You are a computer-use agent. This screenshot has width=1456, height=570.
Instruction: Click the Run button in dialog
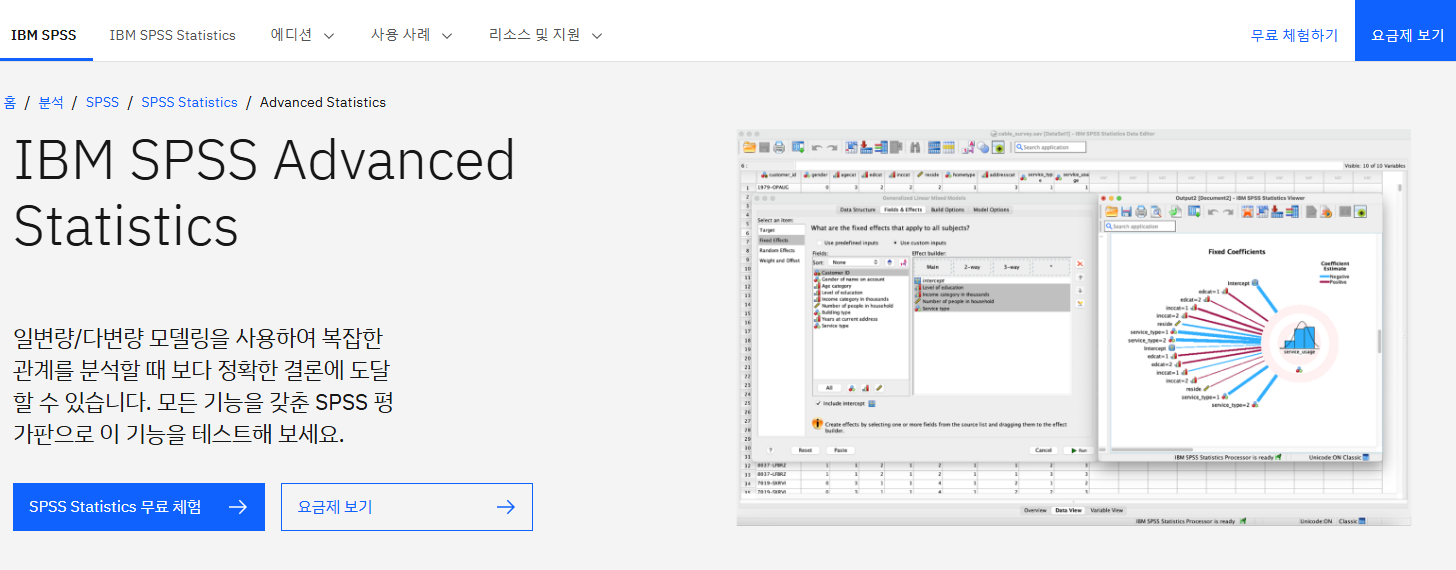[x=1079, y=450]
